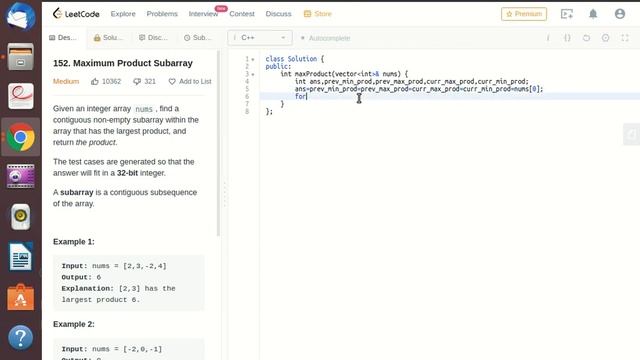Click the panel resize divider handle
Viewport: 640px width, 360px height.
pos(224,195)
